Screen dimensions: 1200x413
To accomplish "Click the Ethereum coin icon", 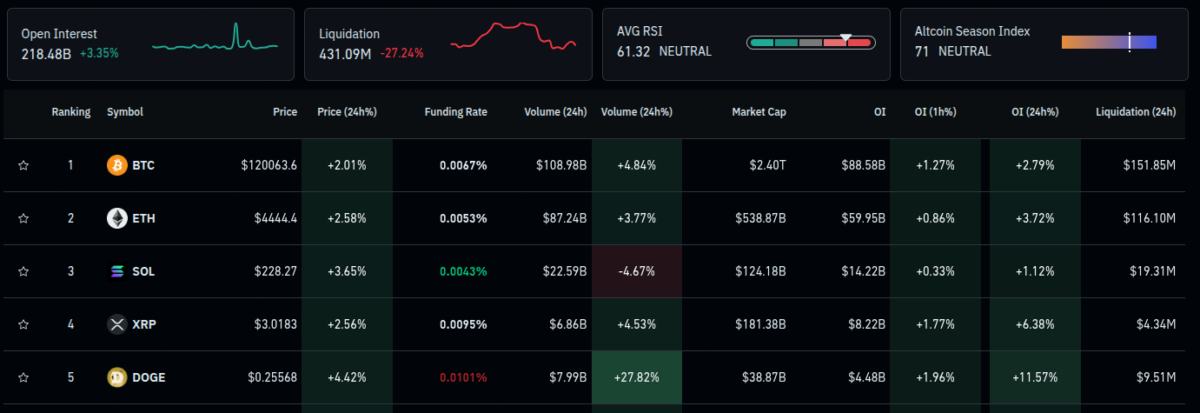I will [117, 218].
